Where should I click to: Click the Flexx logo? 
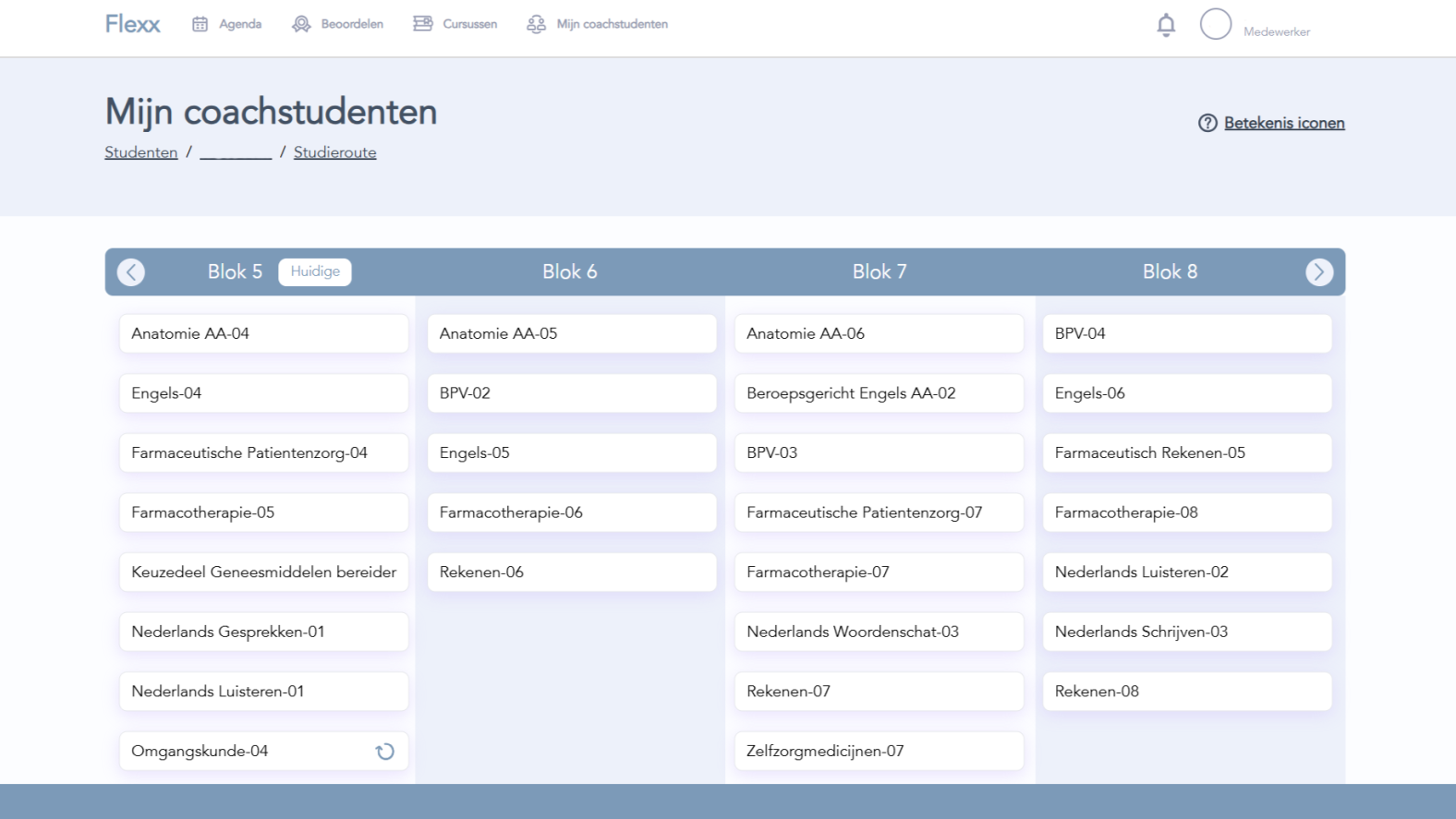132,24
